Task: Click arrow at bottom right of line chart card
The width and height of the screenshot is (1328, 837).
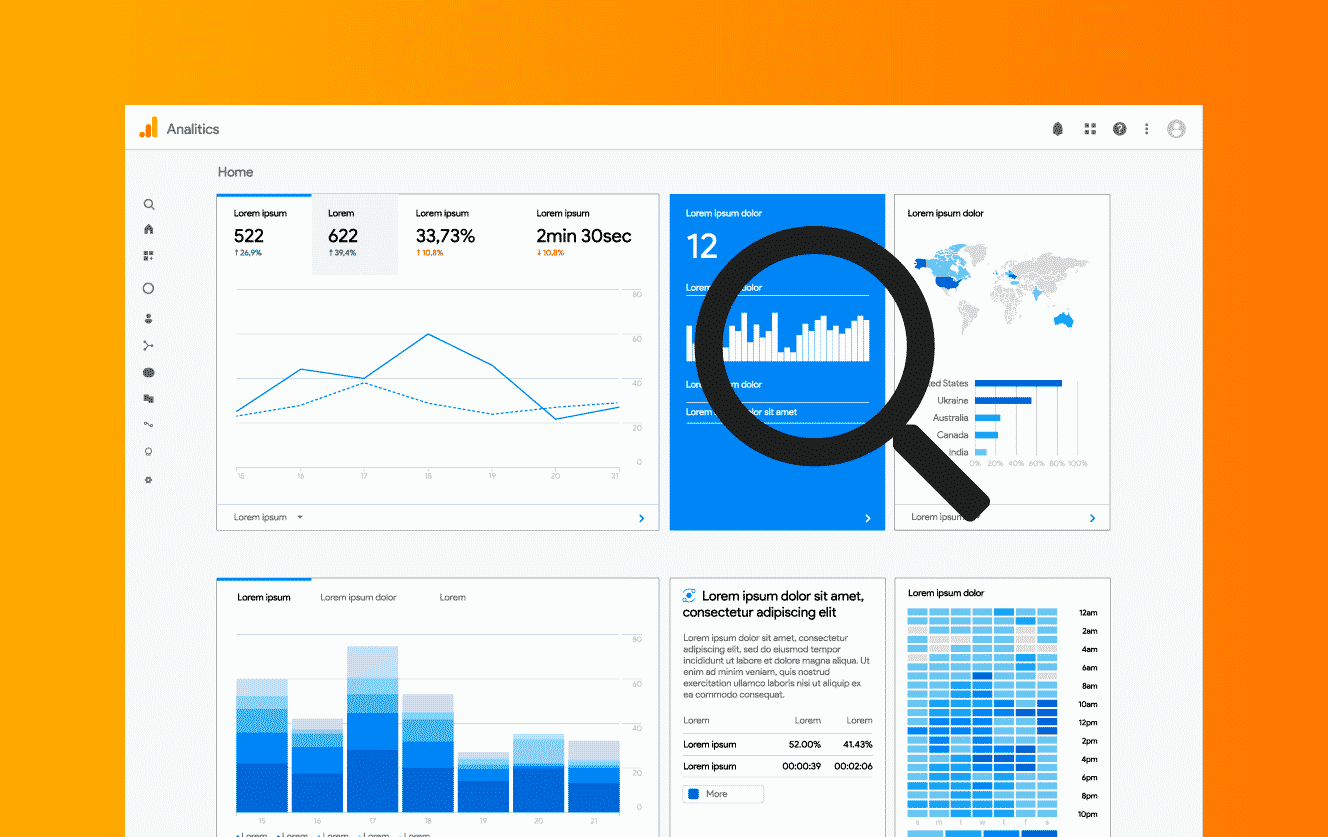Action: click(641, 519)
